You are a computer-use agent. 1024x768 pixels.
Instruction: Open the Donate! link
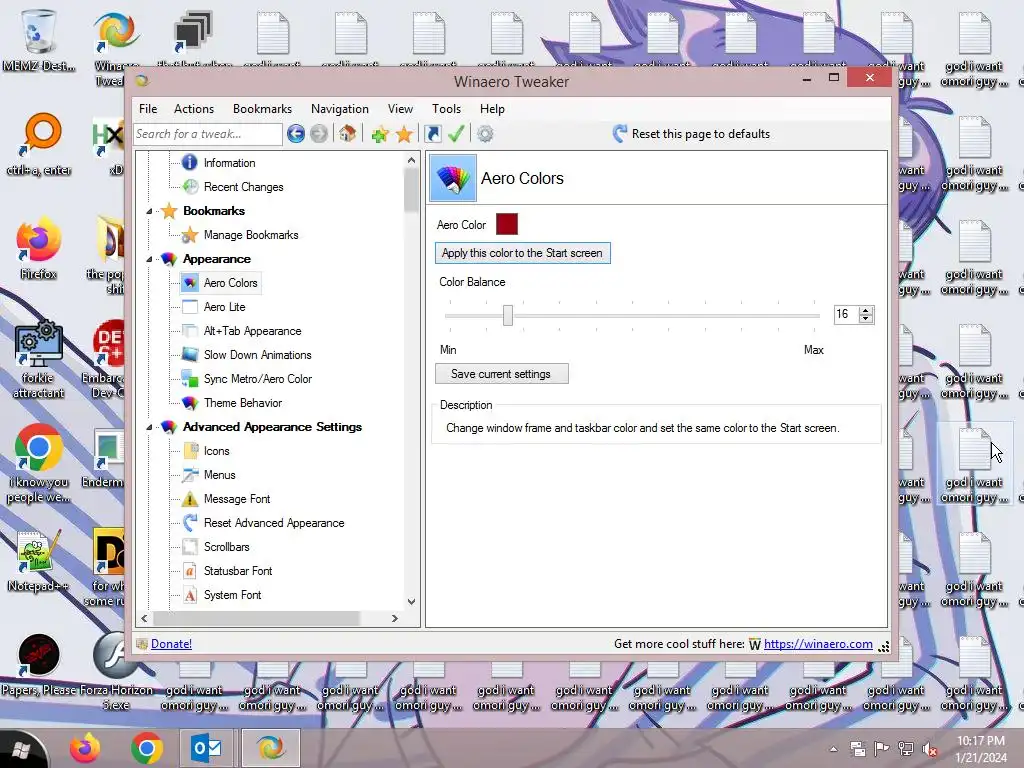coord(171,644)
